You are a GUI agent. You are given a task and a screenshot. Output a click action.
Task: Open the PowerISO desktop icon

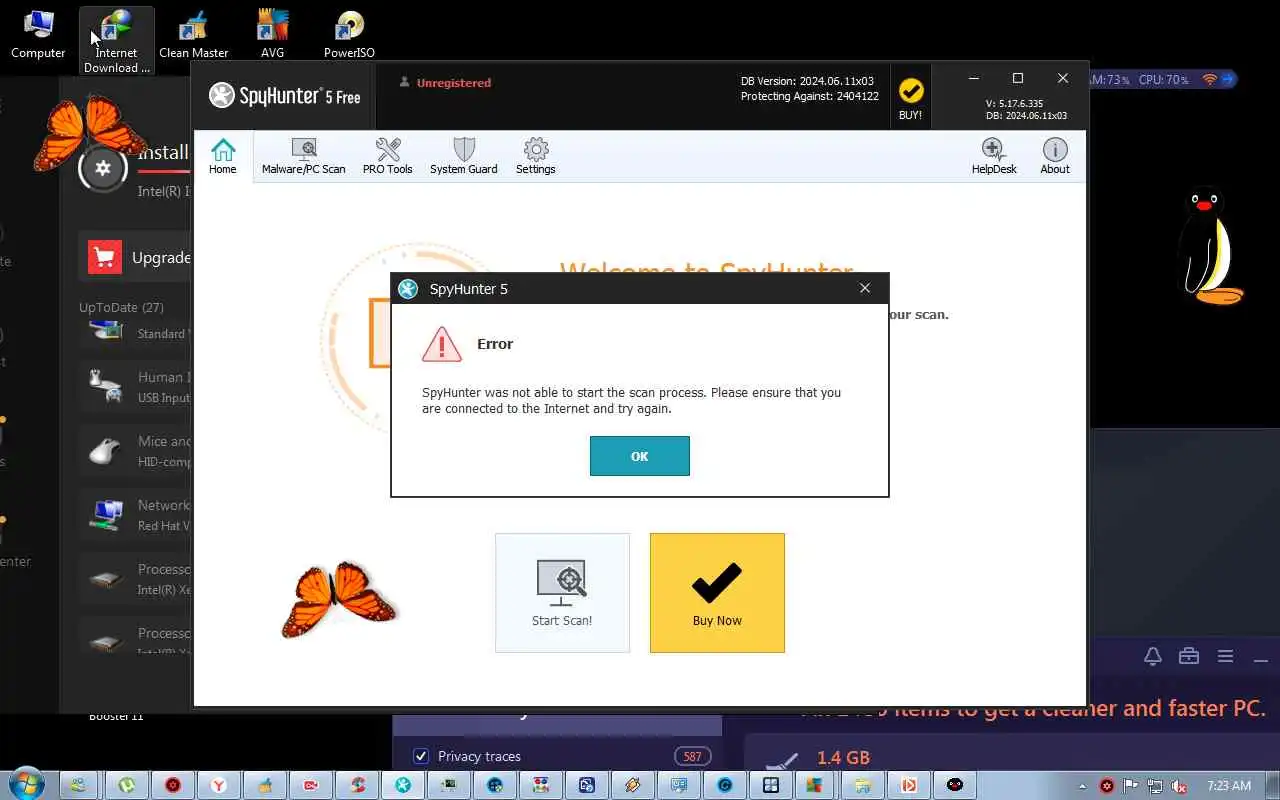[x=349, y=34]
